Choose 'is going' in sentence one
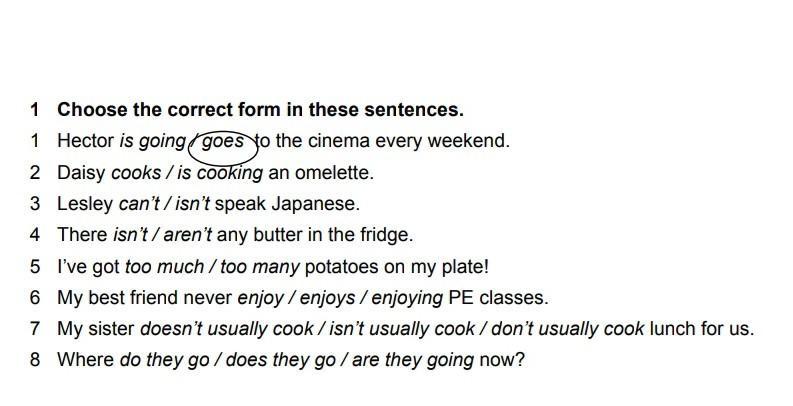793x406 pixels. 153,142
